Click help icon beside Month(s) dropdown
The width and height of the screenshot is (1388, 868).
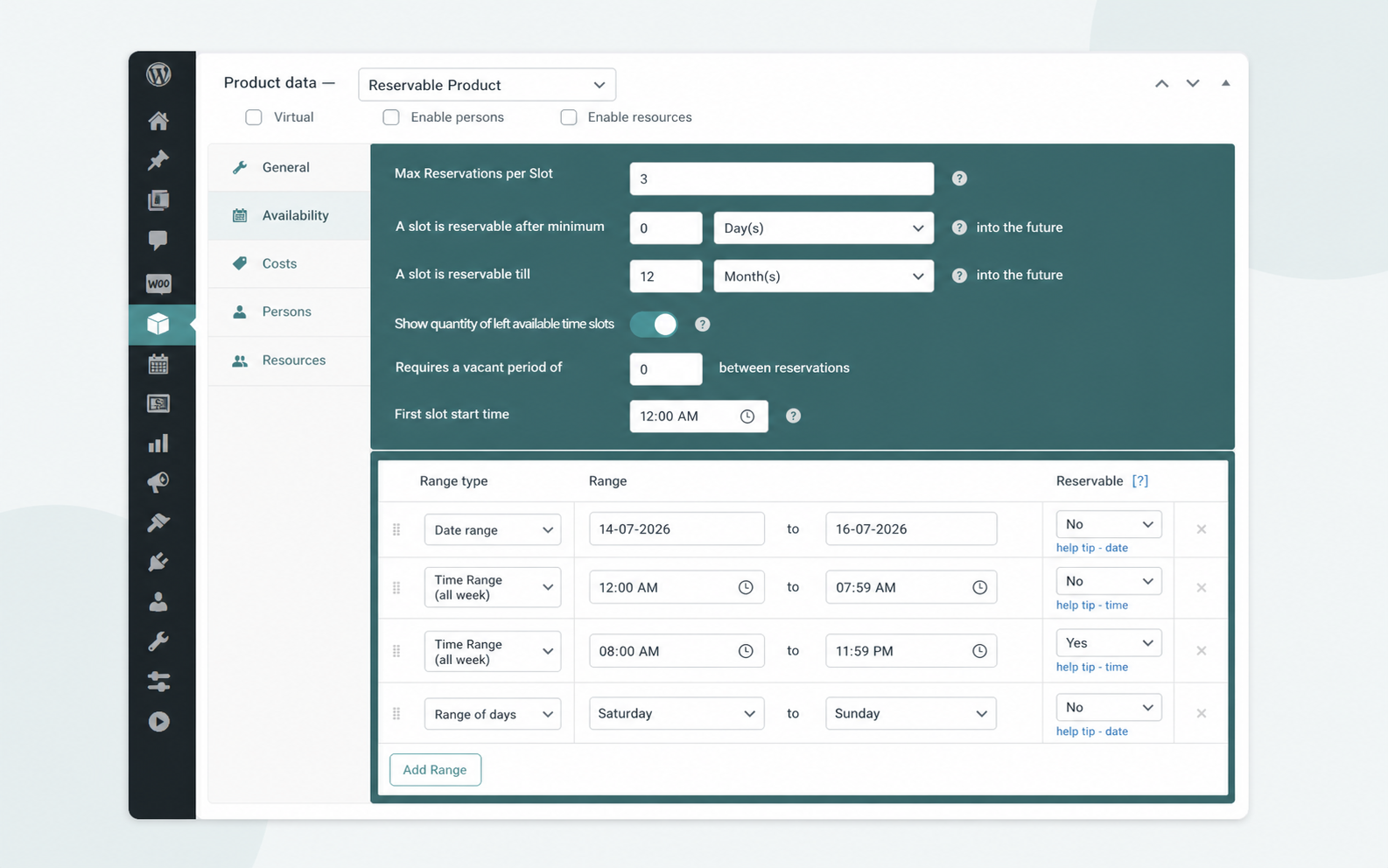959,276
